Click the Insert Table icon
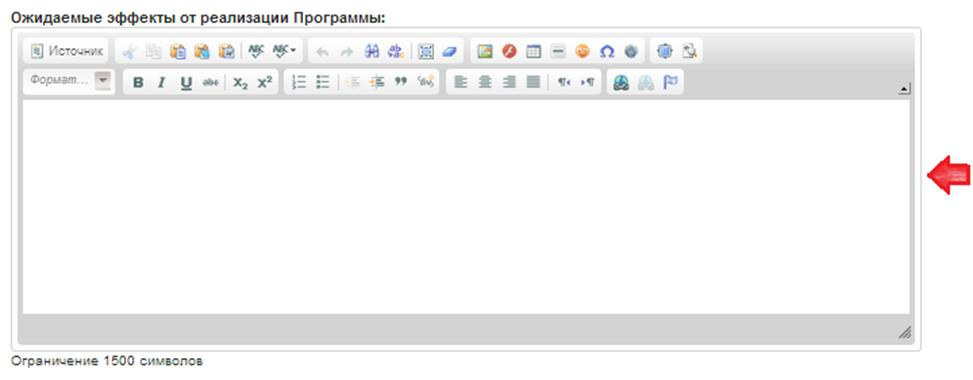This screenshot has width=973, height=380. tap(534, 52)
